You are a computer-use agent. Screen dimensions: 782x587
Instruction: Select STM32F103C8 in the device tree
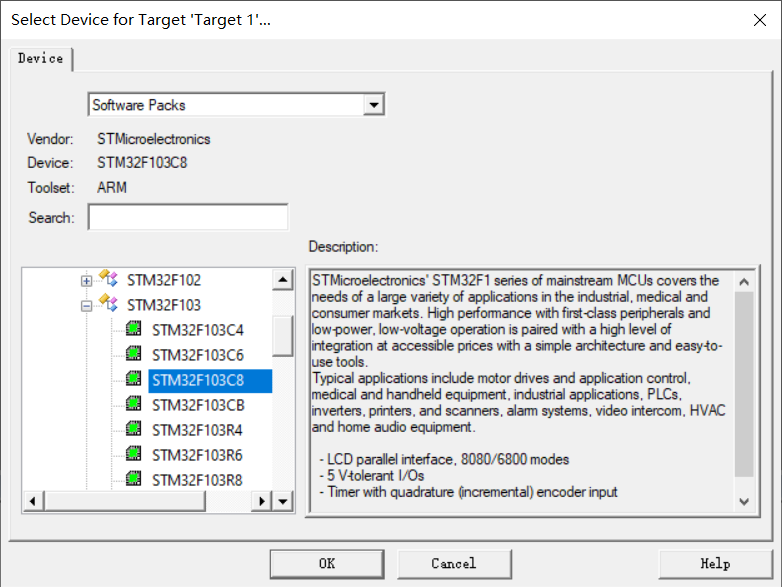pyautogui.click(x=210, y=381)
